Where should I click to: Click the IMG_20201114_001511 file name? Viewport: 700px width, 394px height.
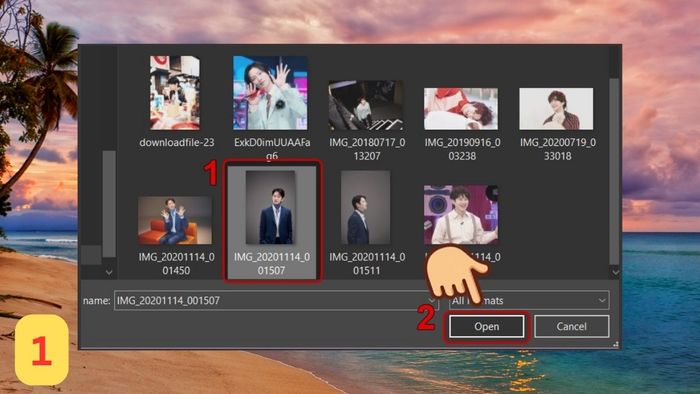(x=367, y=264)
